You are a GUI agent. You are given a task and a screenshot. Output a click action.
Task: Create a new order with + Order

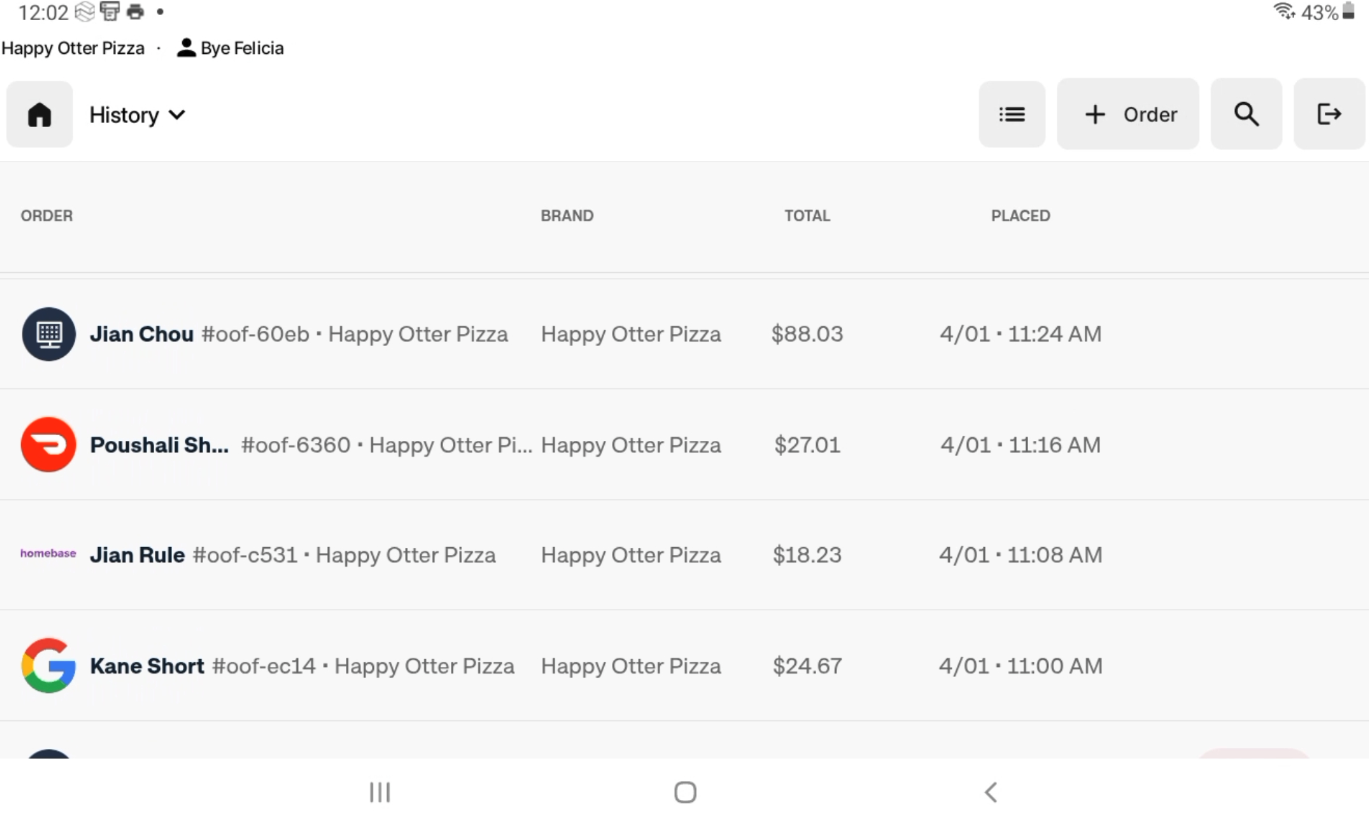(x=1128, y=115)
